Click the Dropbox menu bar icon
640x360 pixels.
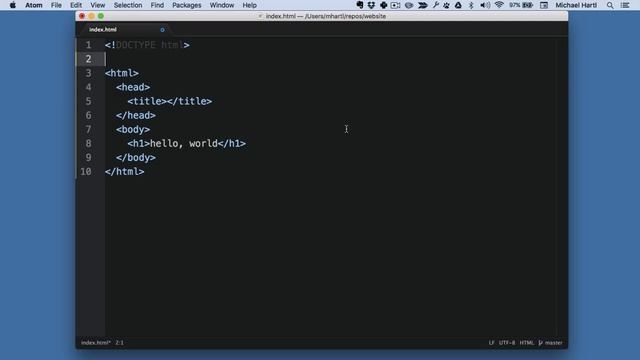[371, 5]
